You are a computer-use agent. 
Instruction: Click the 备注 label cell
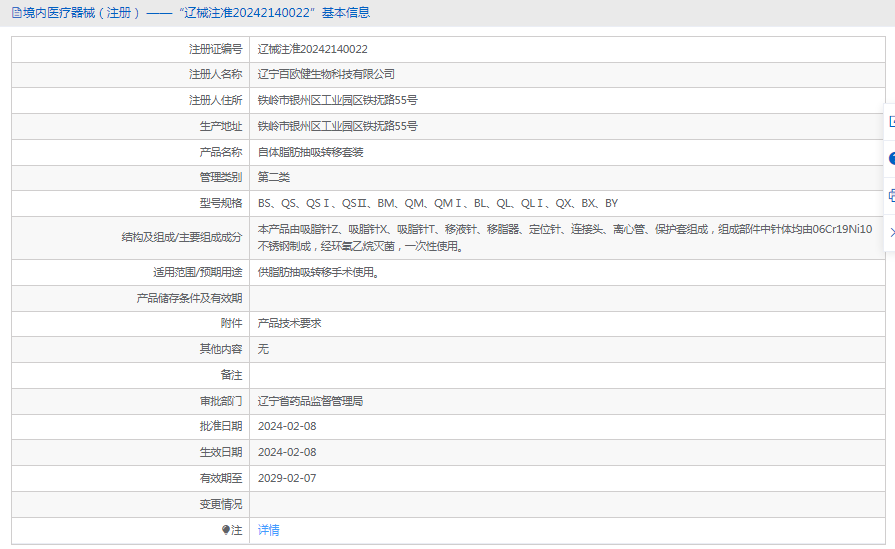click(x=131, y=376)
